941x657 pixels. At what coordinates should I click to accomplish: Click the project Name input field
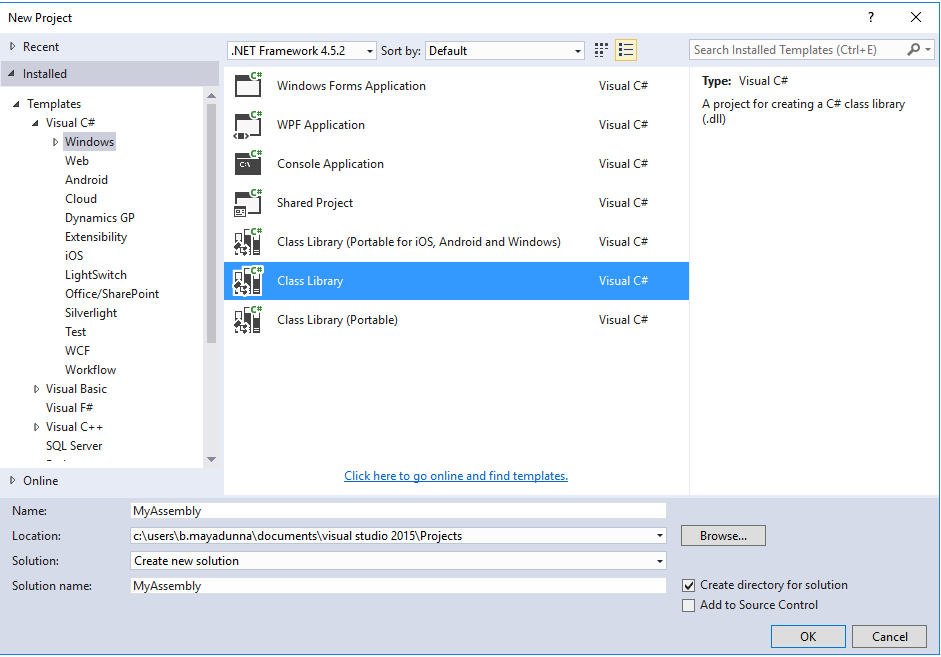[398, 511]
